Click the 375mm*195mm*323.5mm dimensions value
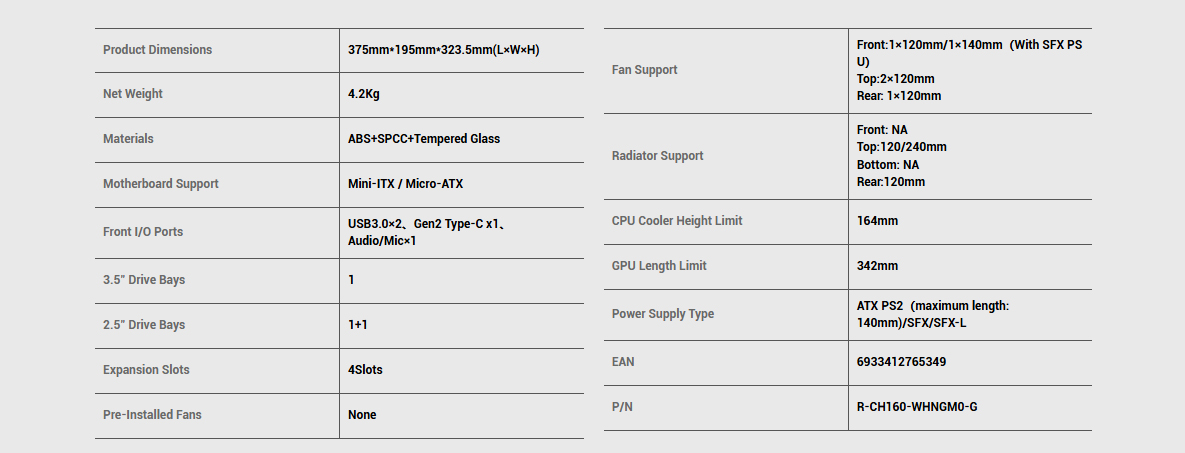 tap(444, 50)
